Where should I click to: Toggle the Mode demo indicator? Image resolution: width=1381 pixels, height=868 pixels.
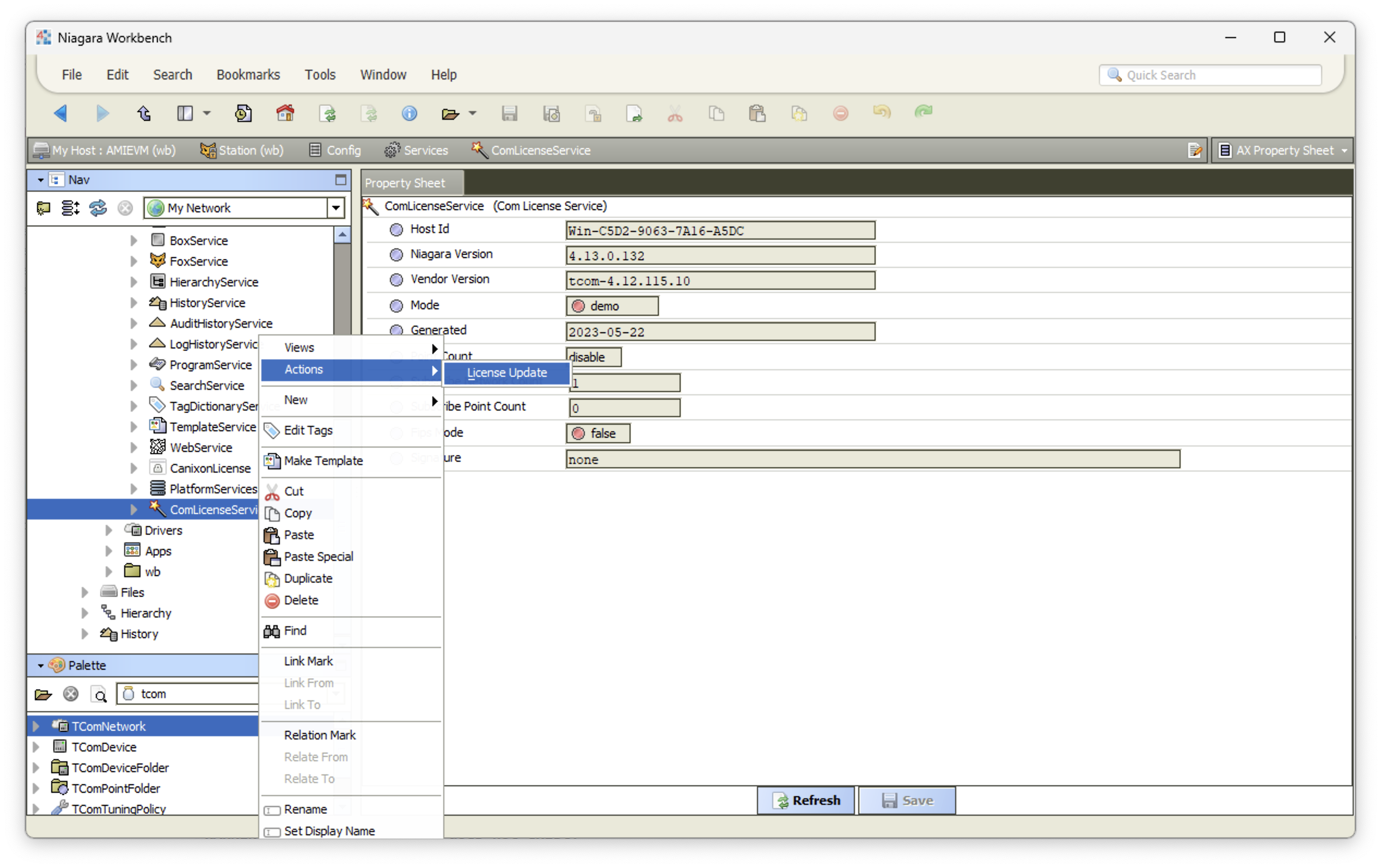(x=612, y=306)
